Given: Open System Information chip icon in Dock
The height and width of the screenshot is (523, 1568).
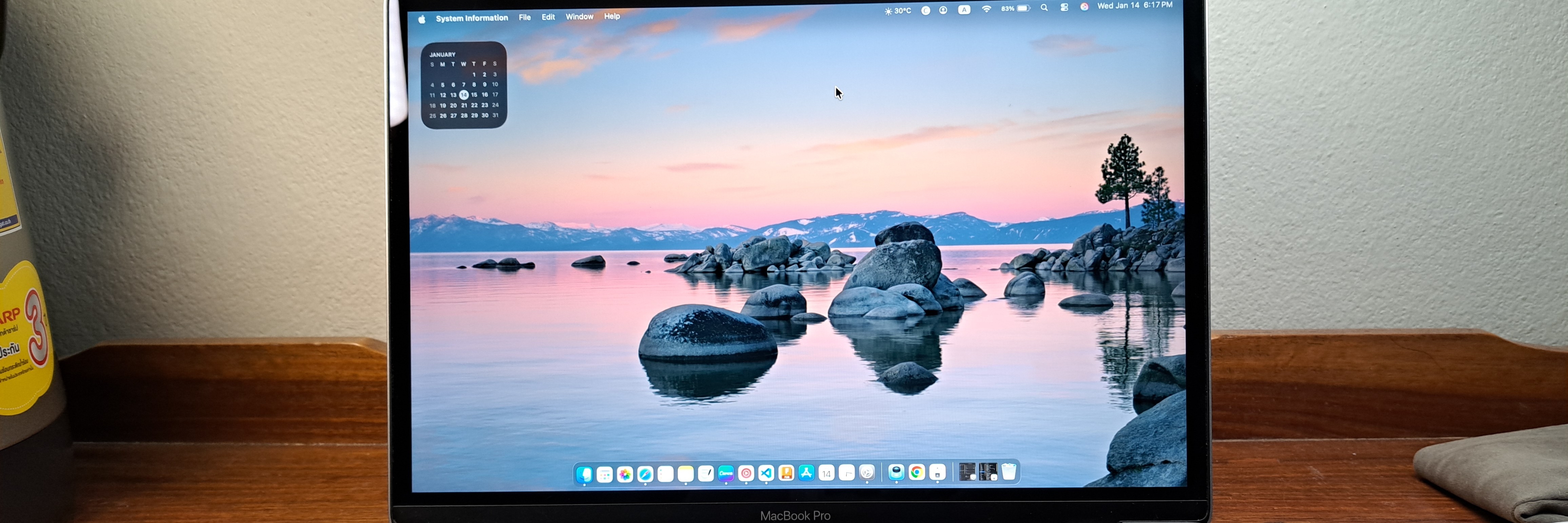Looking at the screenshot, I should tap(897, 473).
